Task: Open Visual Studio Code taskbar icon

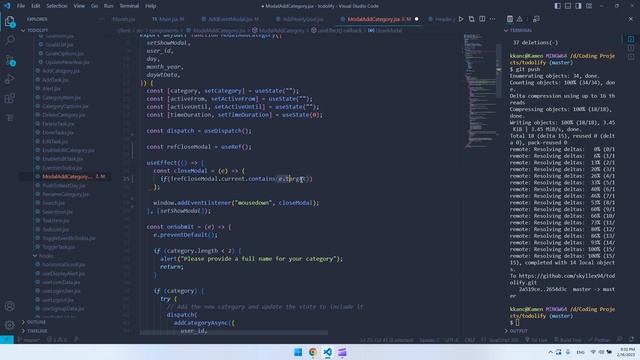Action: [327, 352]
